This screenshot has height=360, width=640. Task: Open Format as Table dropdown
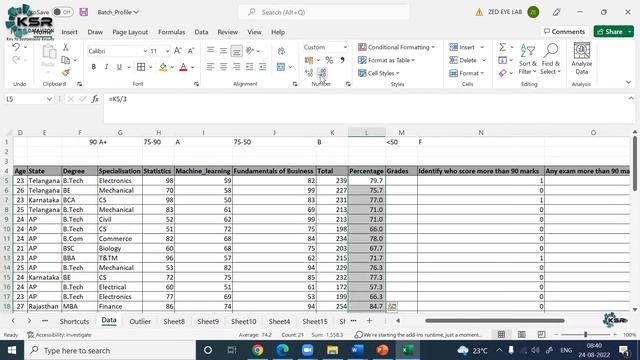click(x=386, y=60)
